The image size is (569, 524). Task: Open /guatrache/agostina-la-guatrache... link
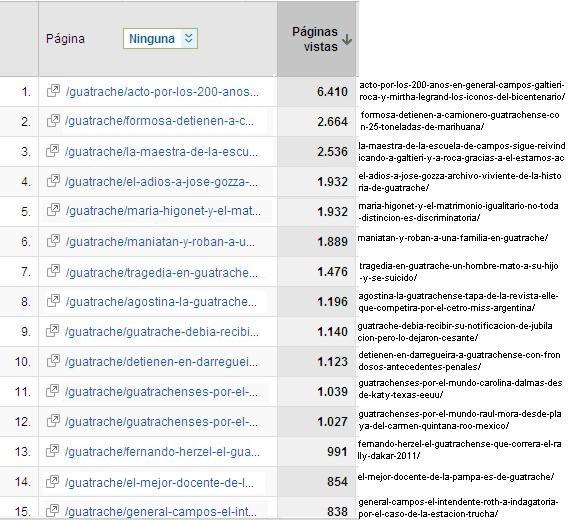click(161, 302)
